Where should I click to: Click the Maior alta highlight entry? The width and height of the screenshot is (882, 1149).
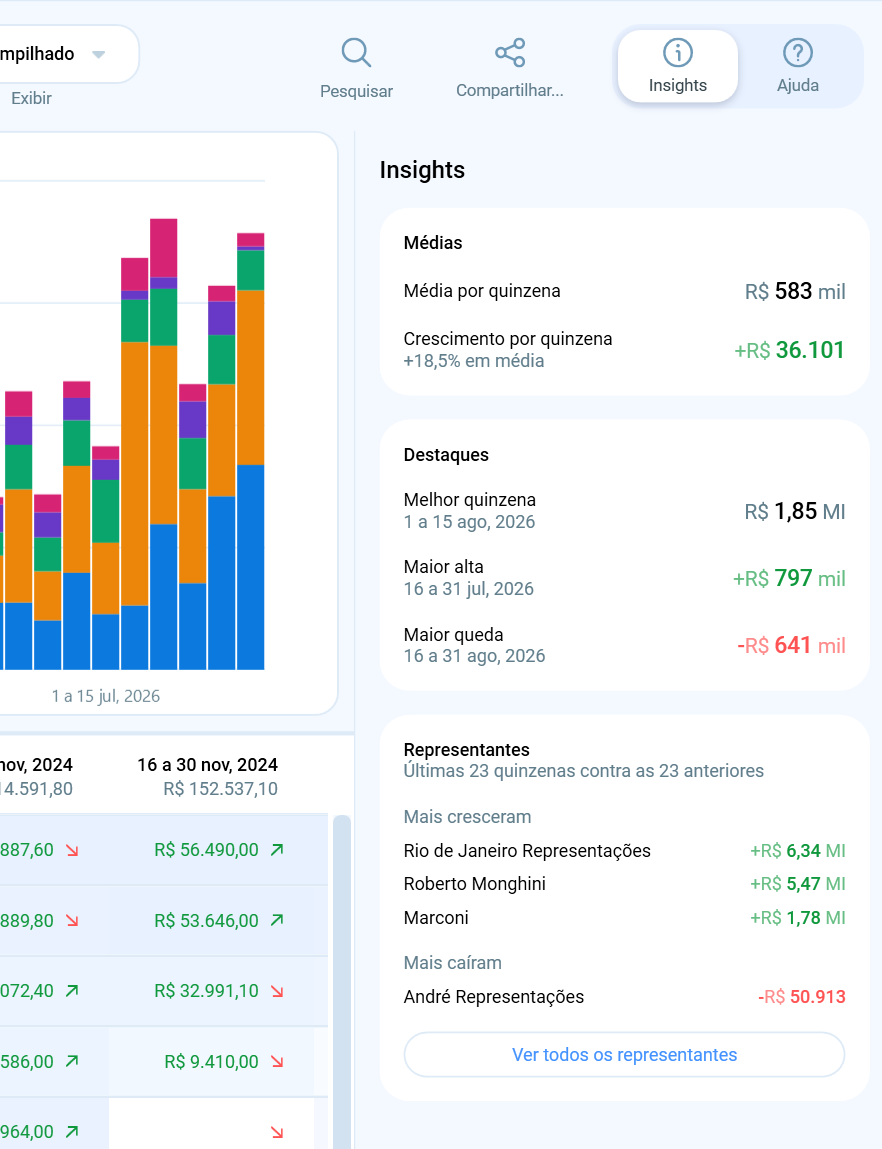(624, 577)
